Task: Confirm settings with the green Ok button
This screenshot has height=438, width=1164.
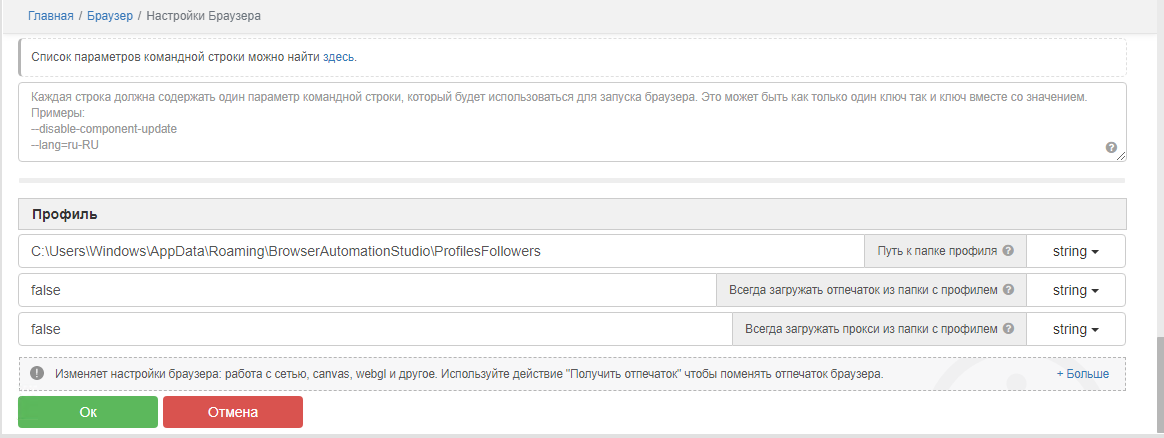Action: click(88, 412)
